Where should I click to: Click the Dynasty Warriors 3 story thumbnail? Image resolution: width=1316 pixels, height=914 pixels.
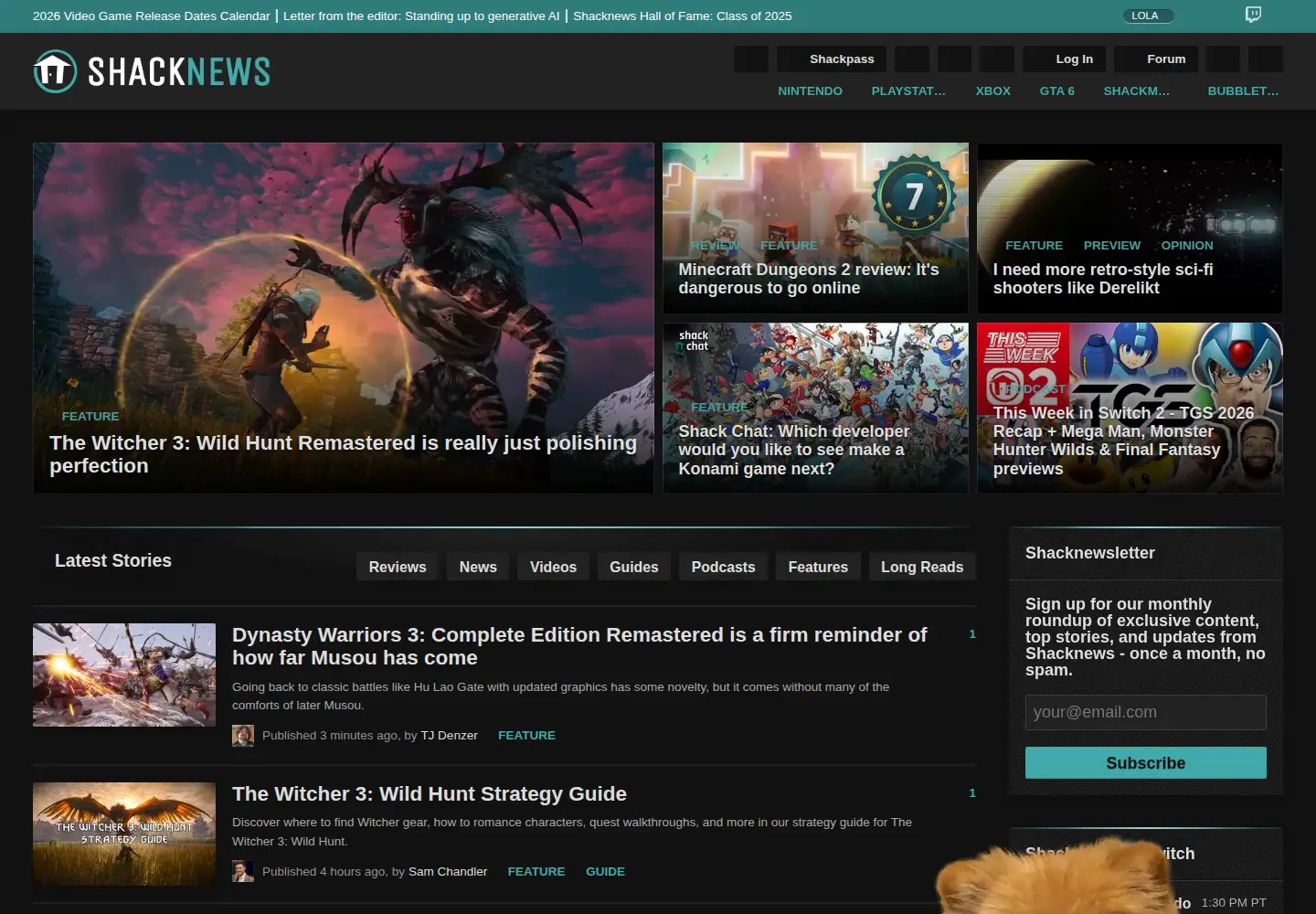[x=124, y=675]
